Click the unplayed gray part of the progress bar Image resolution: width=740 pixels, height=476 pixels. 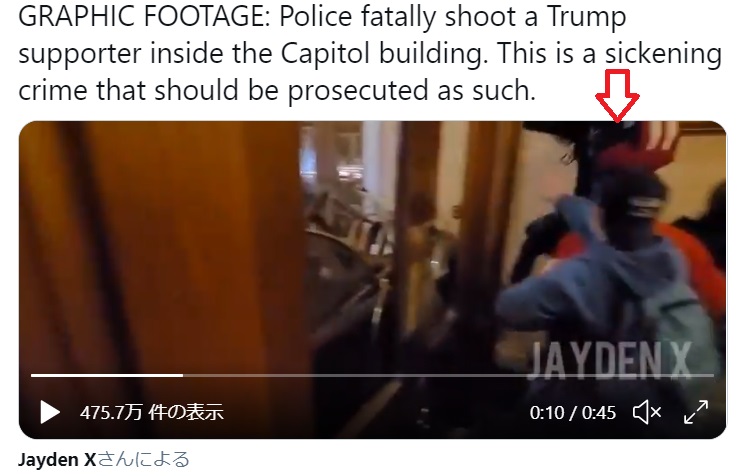(x=448, y=376)
